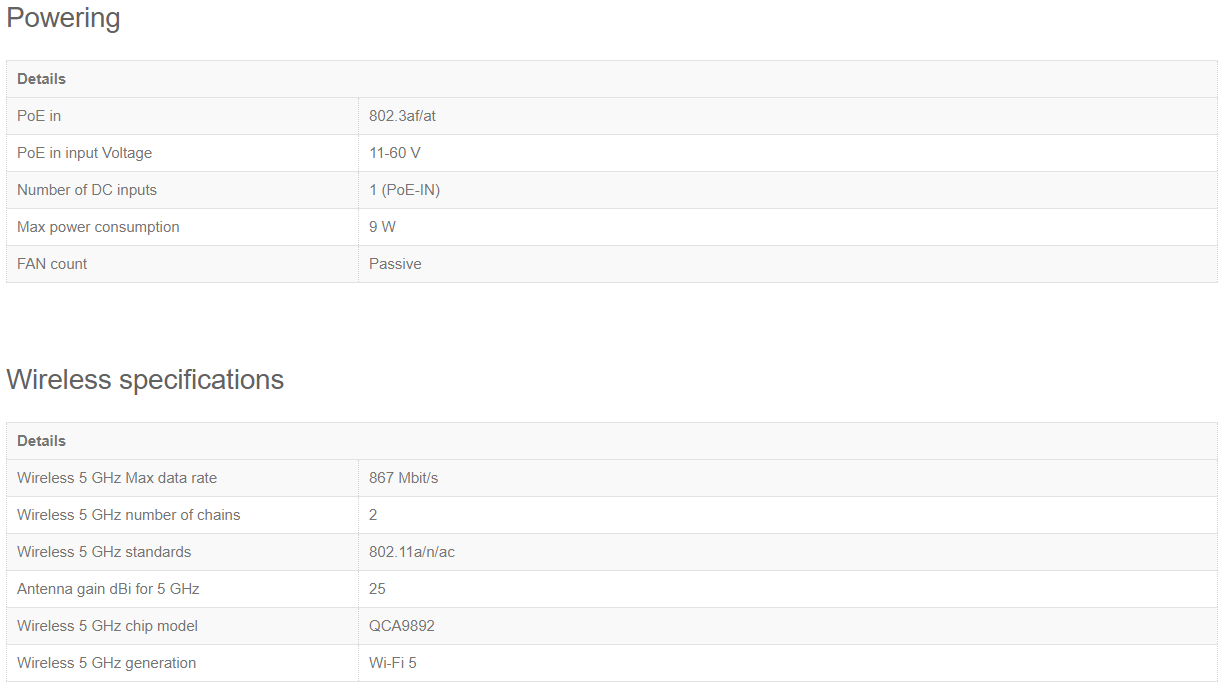Select Wireless 5 GHz Max data rate label
Viewport: 1227px width, 689px height.
point(117,478)
